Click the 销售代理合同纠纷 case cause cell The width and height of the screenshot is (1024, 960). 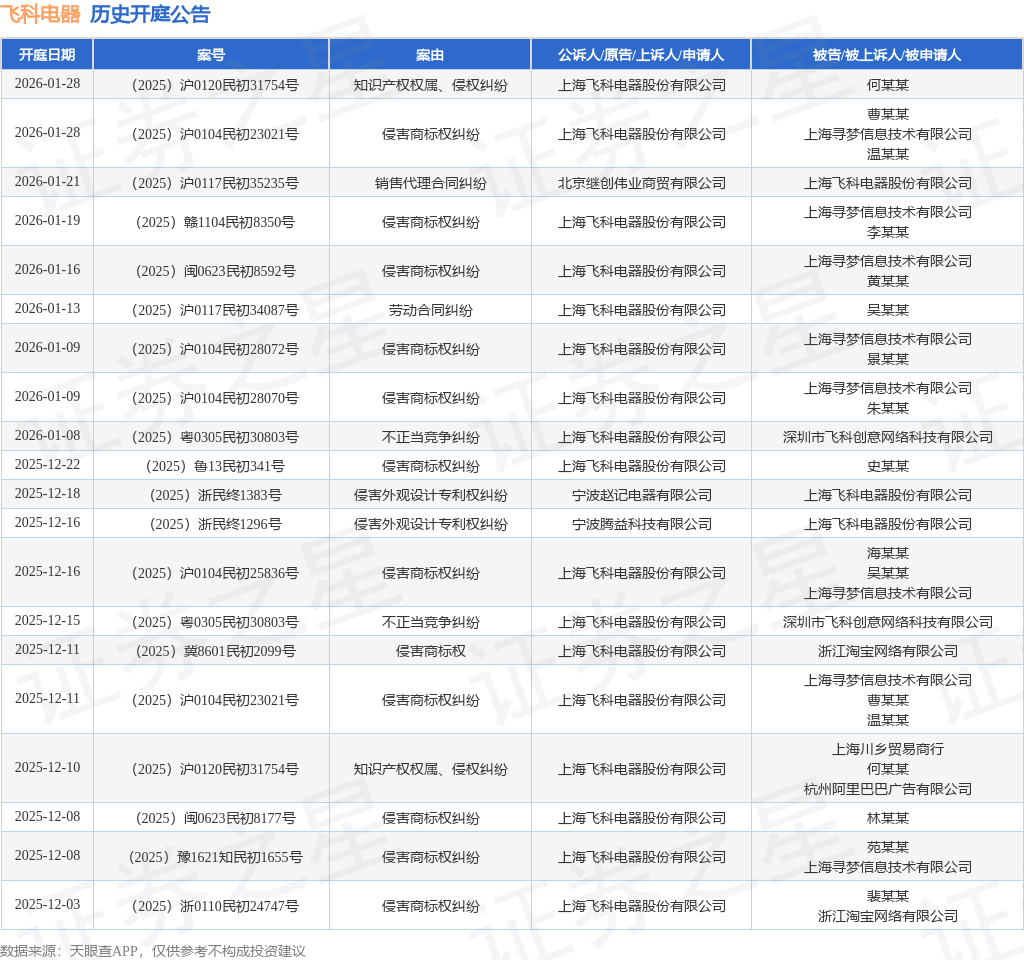click(430, 183)
